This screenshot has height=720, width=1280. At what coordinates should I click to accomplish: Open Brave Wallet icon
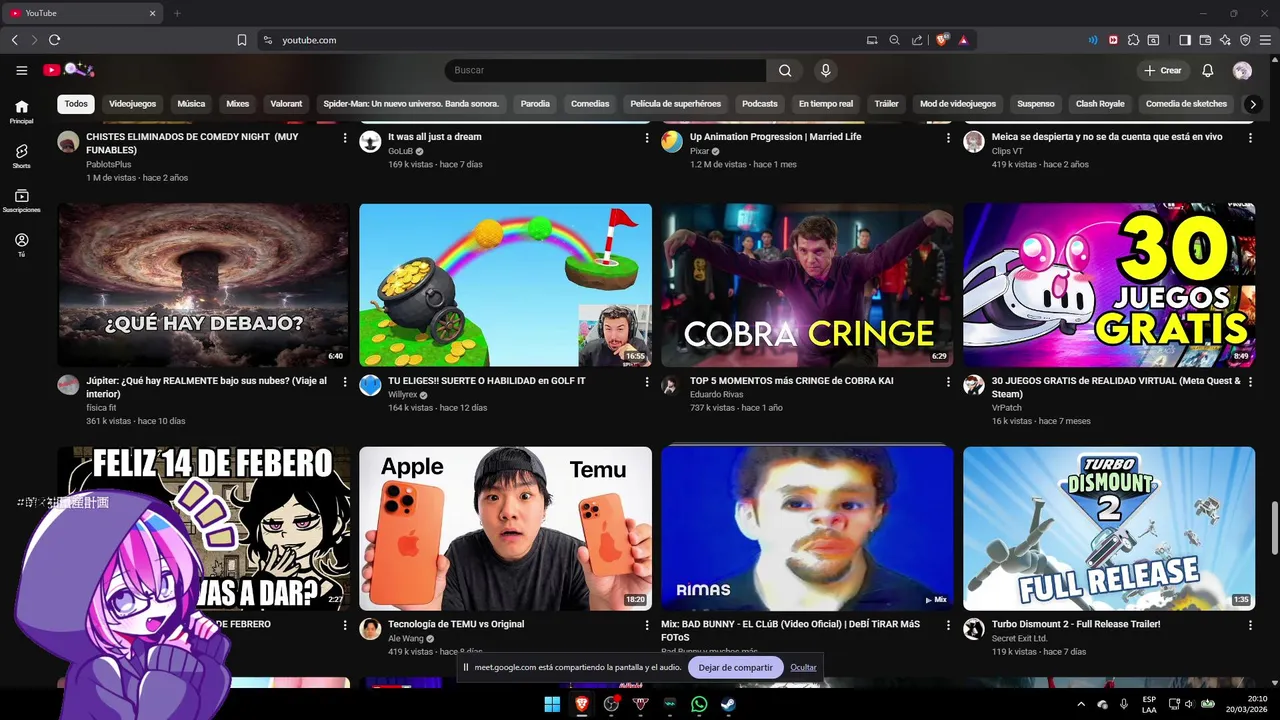1205,40
